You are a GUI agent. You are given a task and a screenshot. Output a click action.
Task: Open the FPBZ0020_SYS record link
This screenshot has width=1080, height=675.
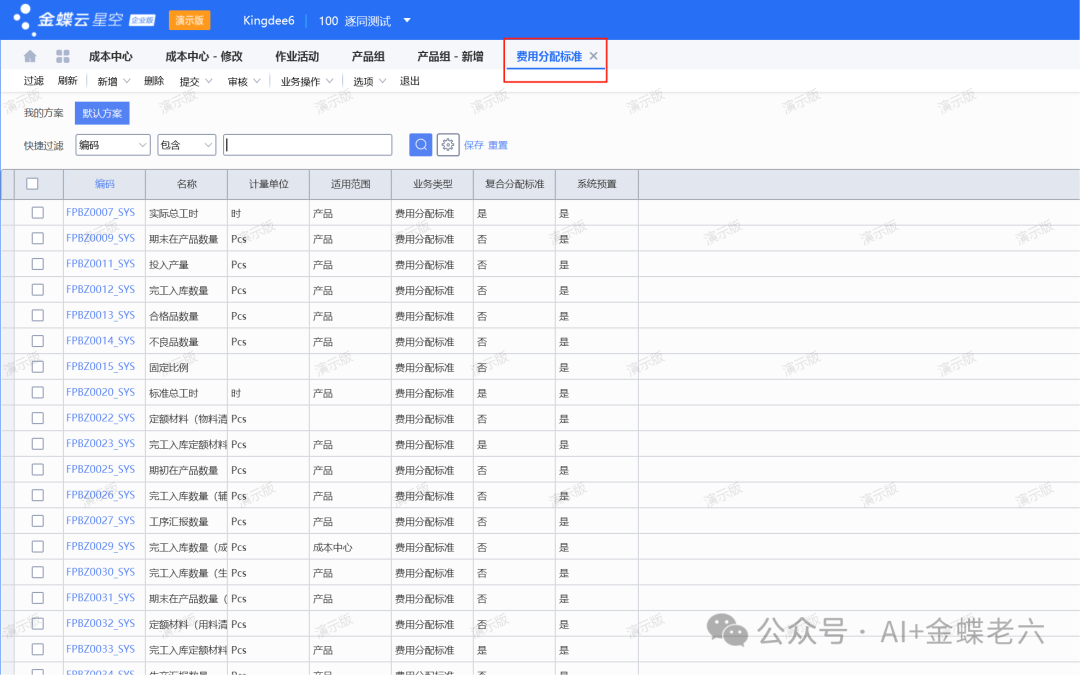tap(100, 393)
